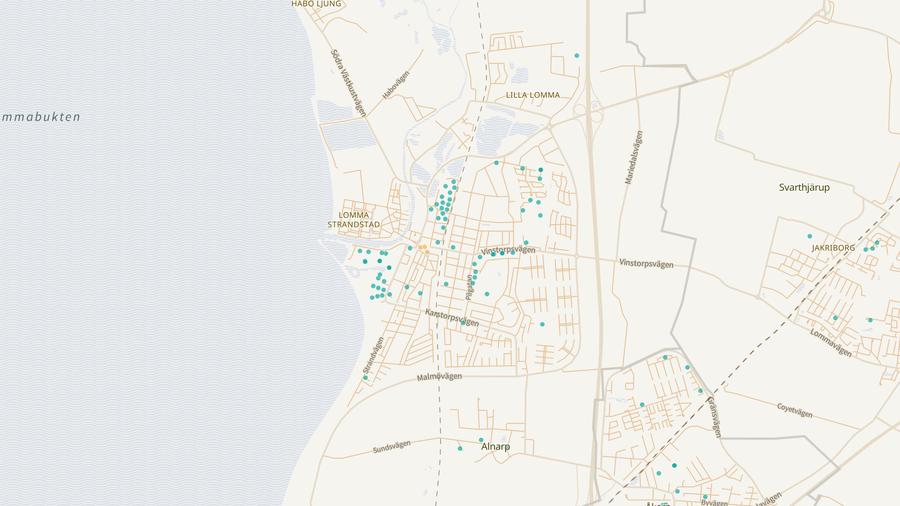Click the Malmövägen road label
The height and width of the screenshot is (506, 900).
click(x=439, y=377)
